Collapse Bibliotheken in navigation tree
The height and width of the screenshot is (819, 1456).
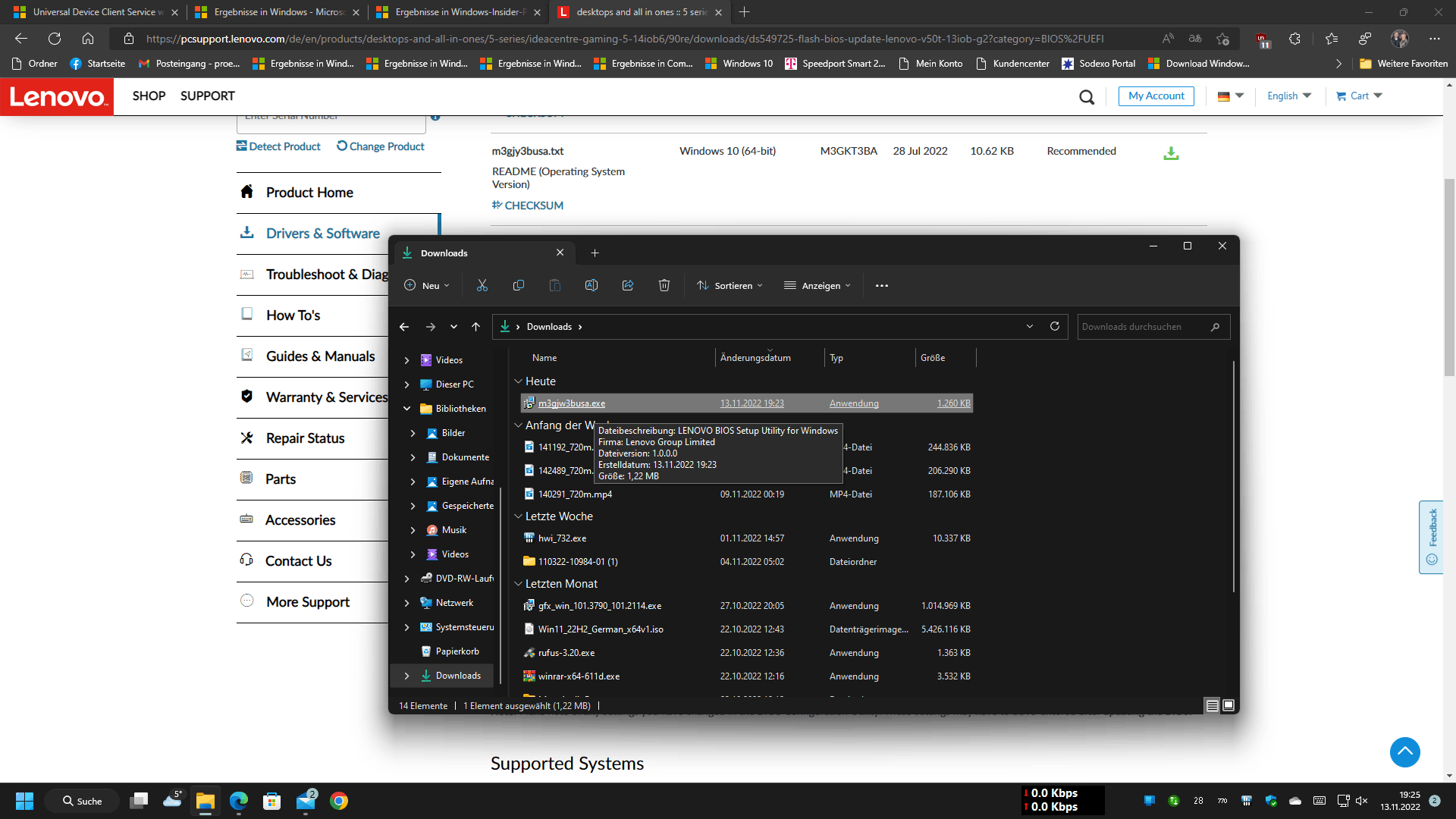click(x=406, y=409)
